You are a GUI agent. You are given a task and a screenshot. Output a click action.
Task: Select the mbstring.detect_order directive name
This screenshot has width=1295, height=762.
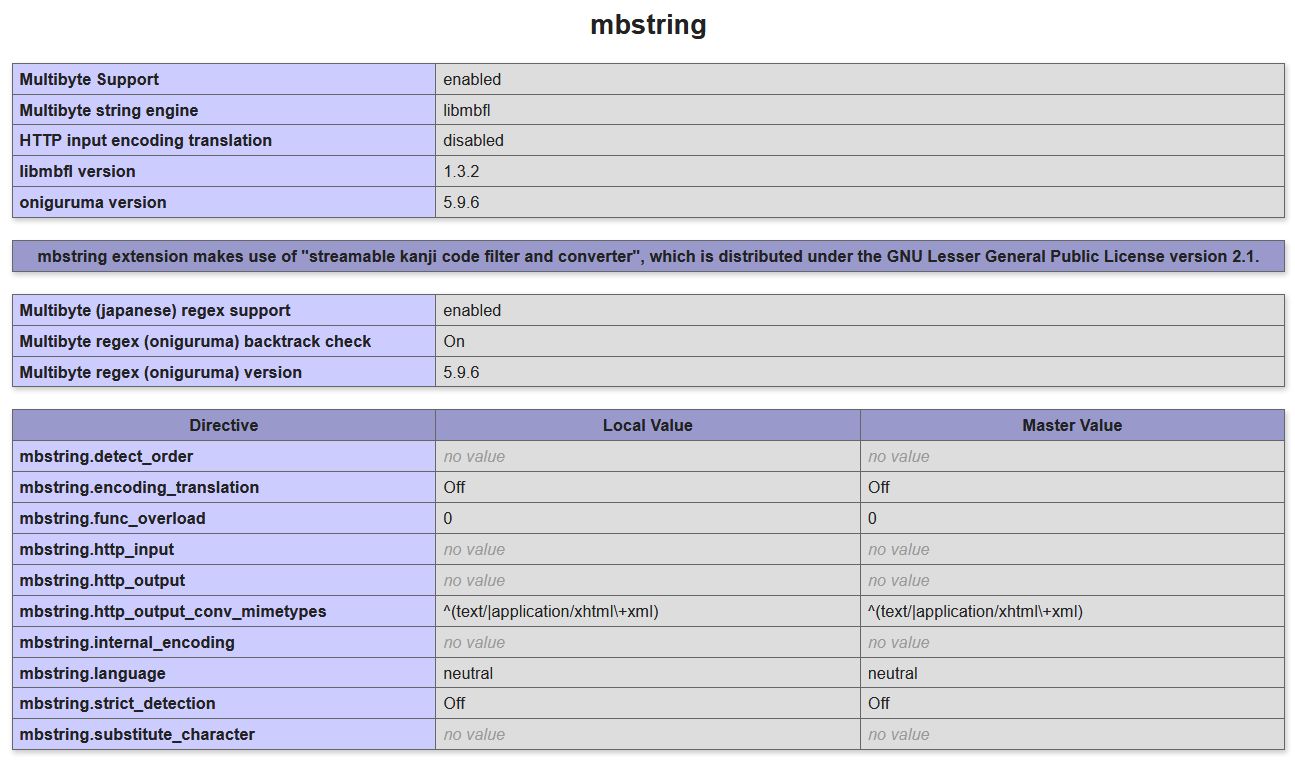[x=106, y=456]
